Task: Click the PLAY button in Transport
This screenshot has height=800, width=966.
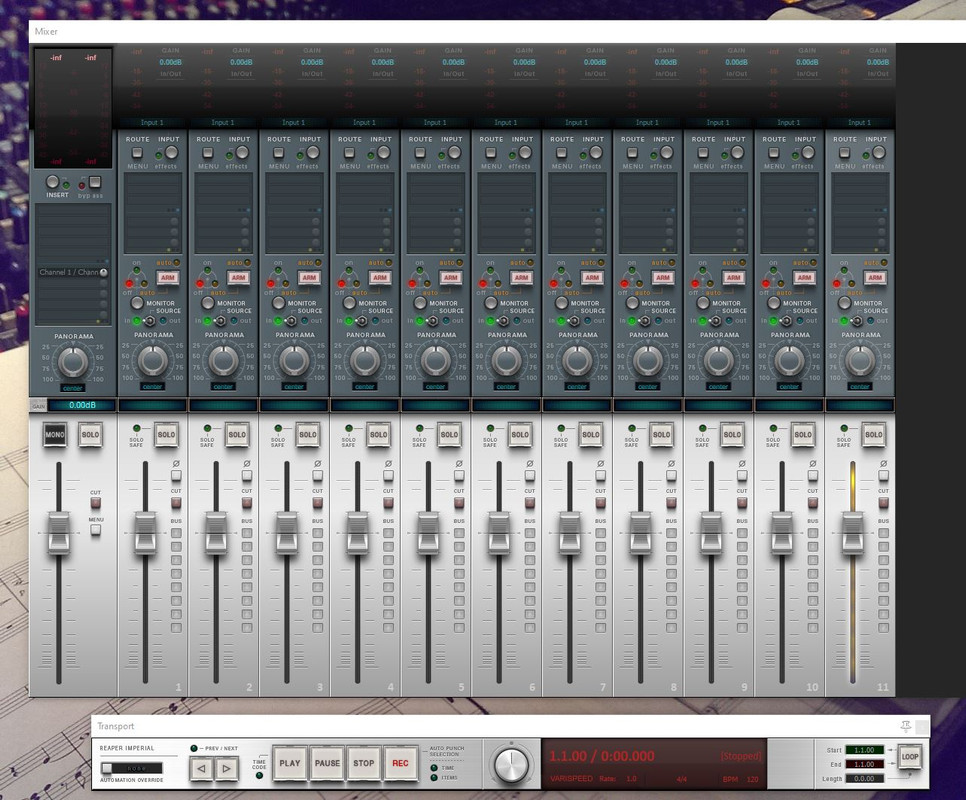Action: (290, 763)
